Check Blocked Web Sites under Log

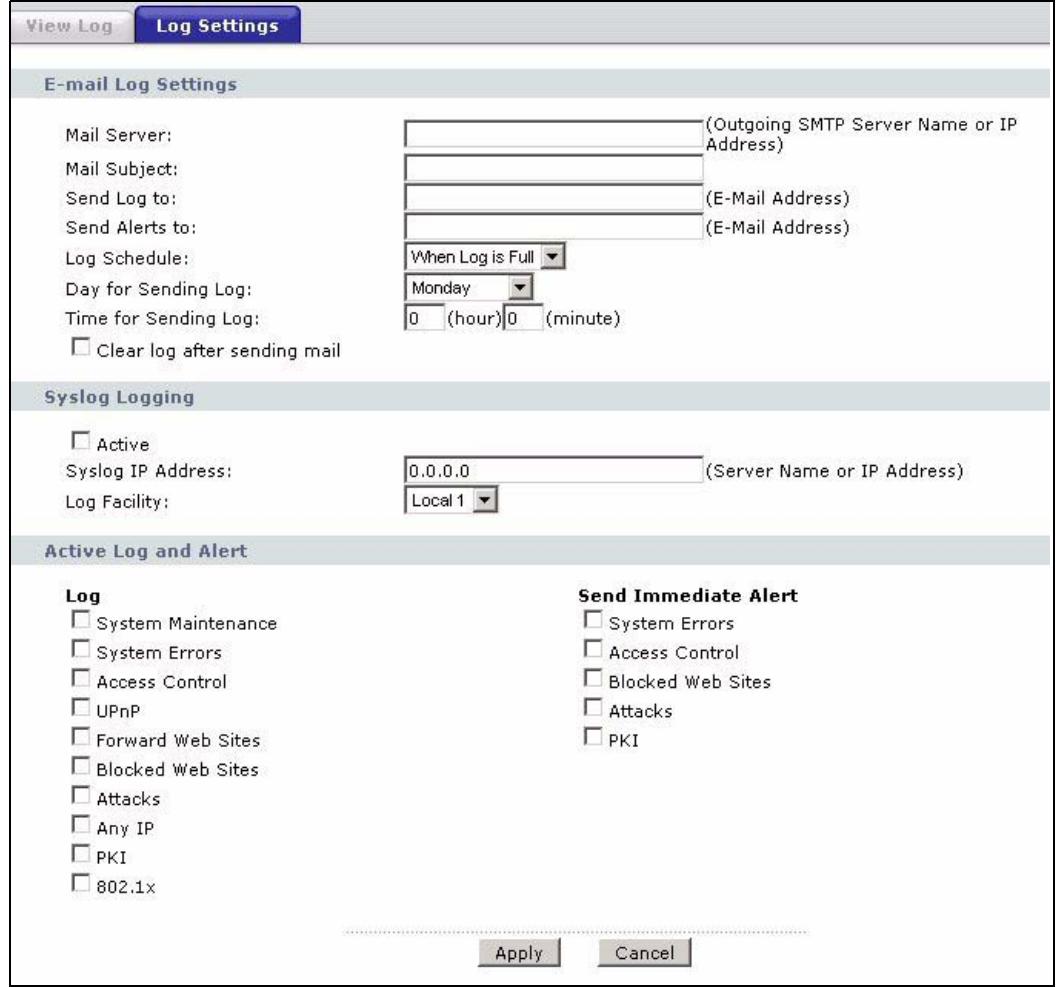pos(80,766)
